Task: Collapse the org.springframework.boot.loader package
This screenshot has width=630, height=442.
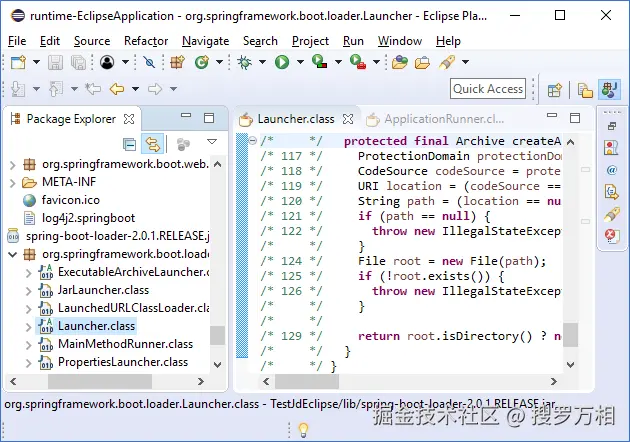Action: [12, 254]
